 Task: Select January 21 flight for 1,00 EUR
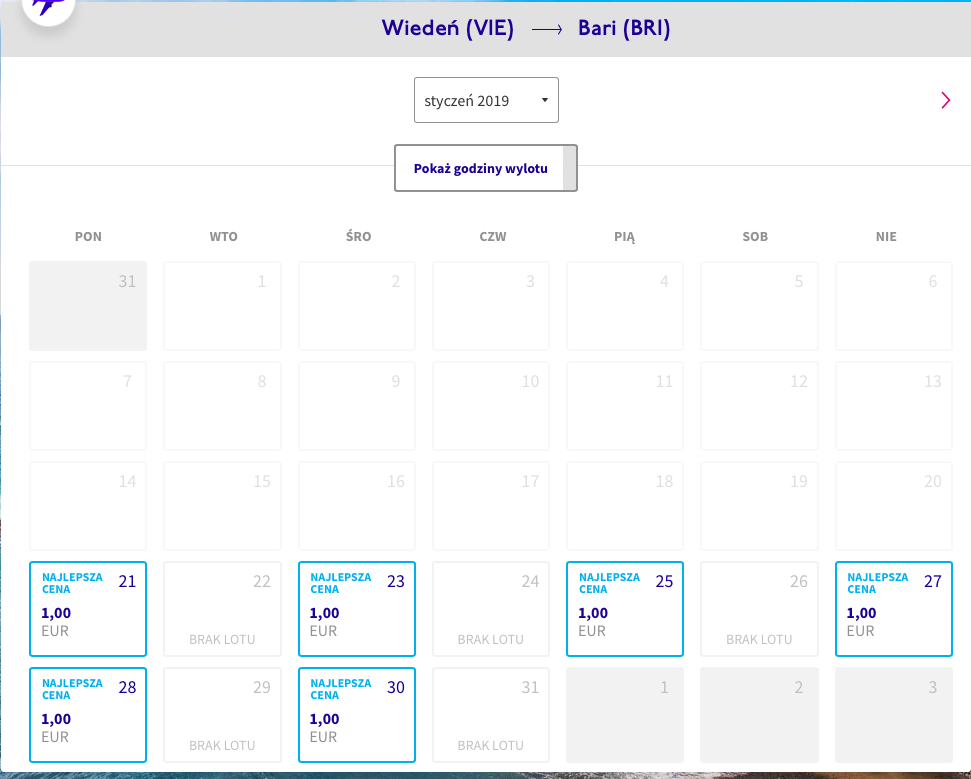[88, 609]
